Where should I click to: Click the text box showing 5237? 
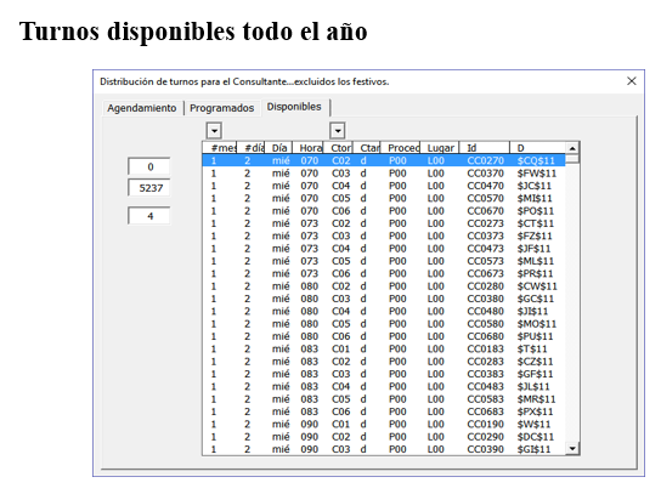point(149,188)
